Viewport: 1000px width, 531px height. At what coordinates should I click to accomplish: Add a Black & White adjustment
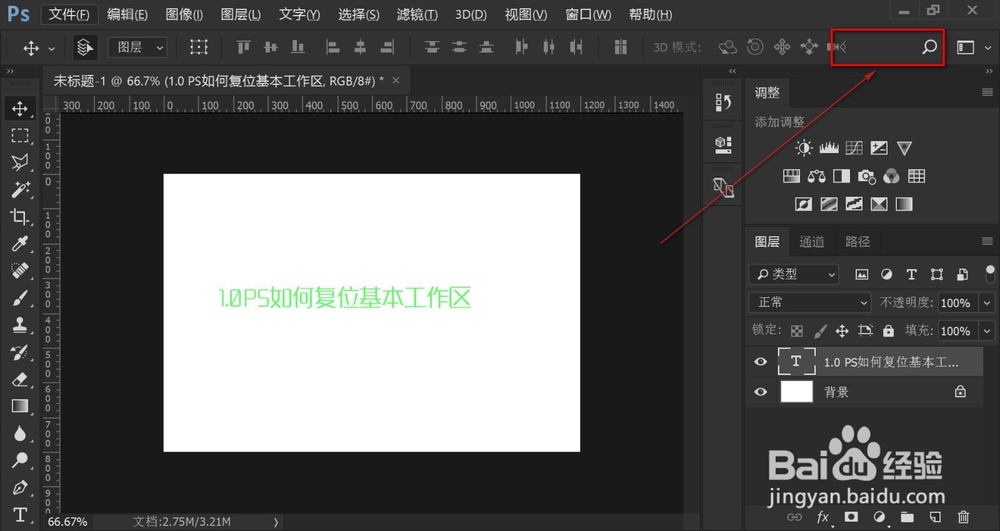click(841, 176)
